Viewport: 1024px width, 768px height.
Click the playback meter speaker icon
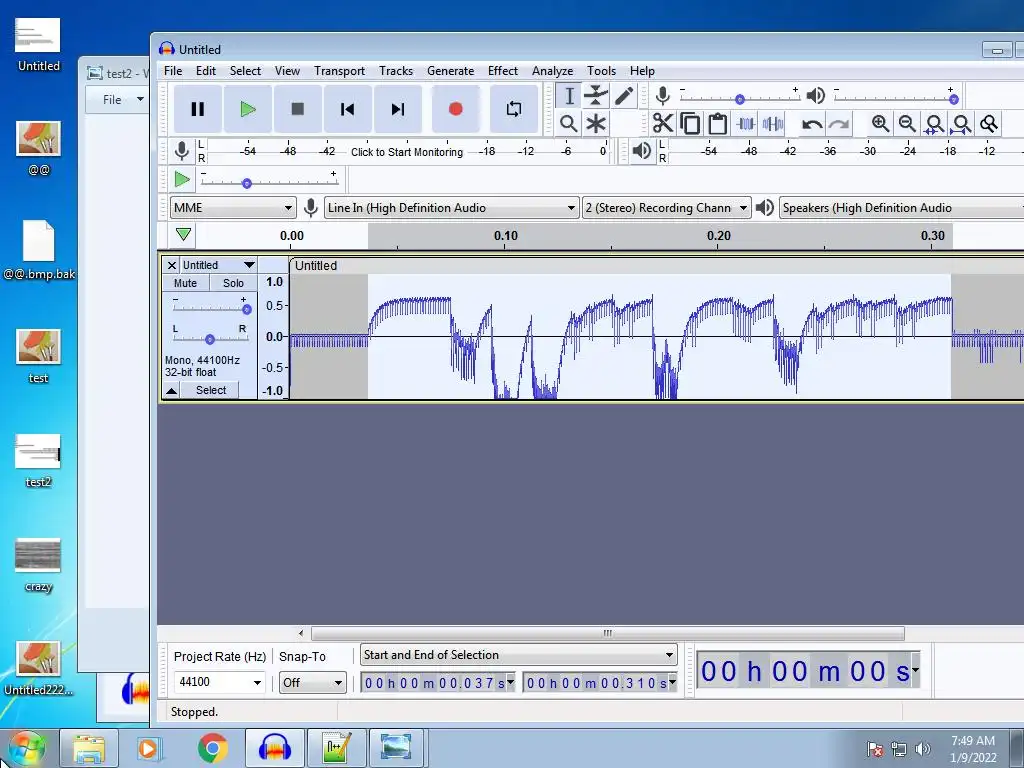coord(641,151)
